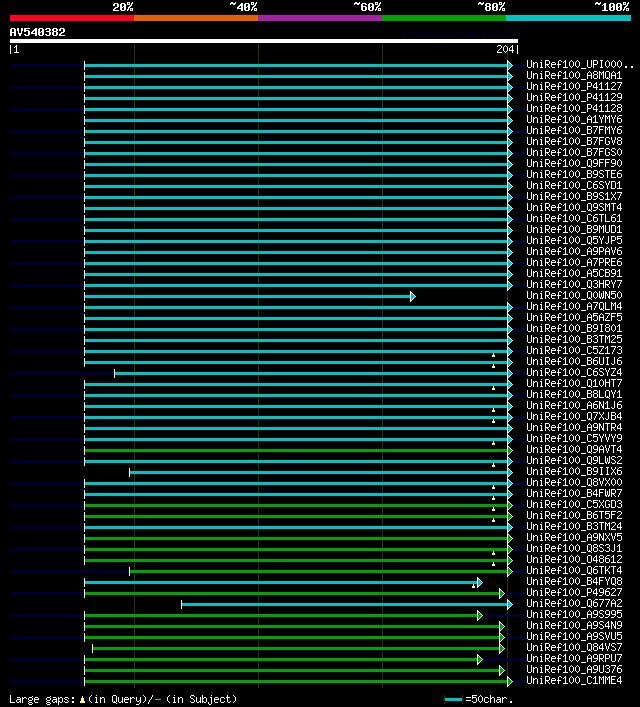This screenshot has width=640, height=707.
Task: Select the UniRef100_P41129 hit label
Action: click(574, 97)
